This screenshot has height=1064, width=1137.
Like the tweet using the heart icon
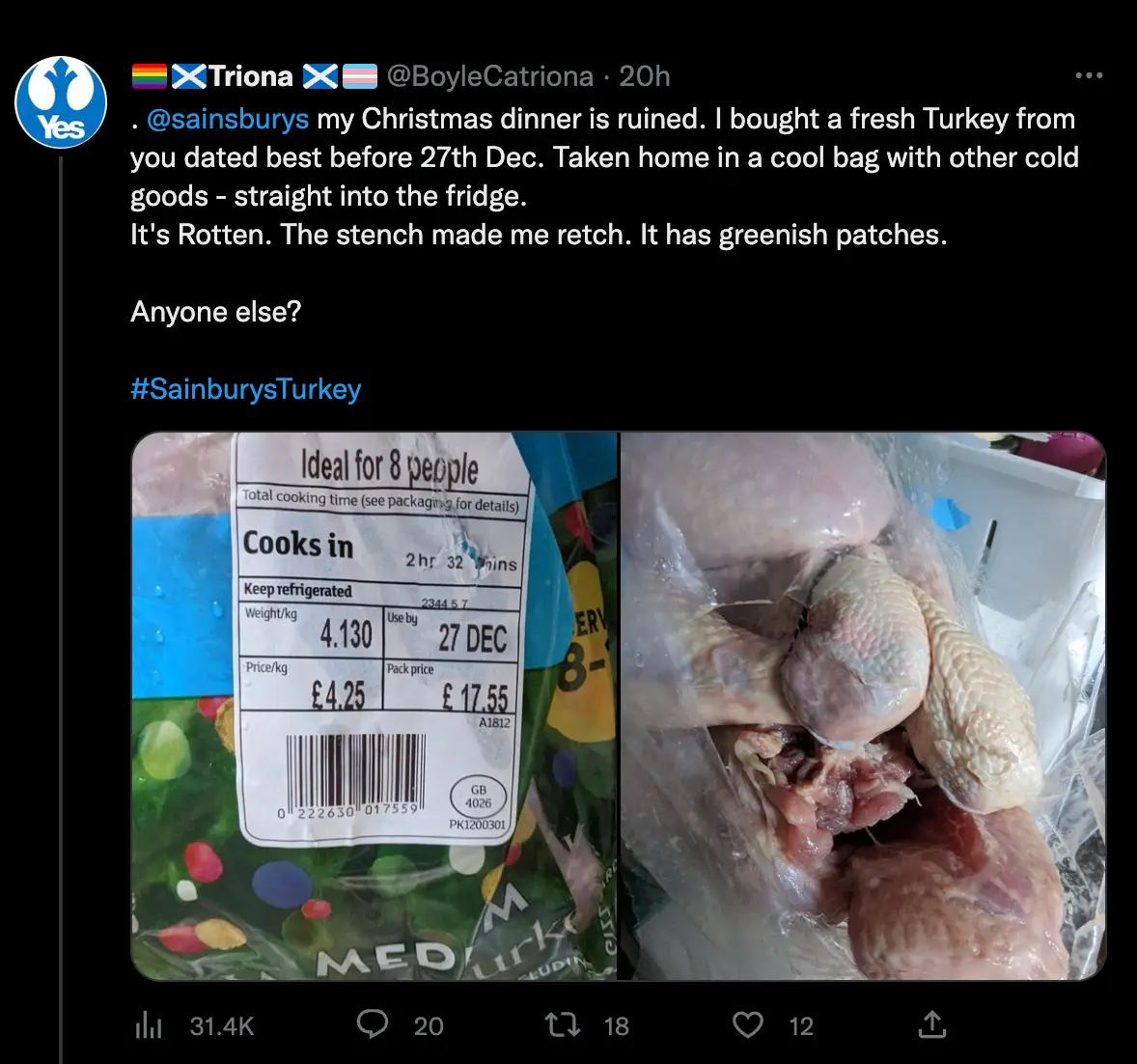tap(748, 1025)
